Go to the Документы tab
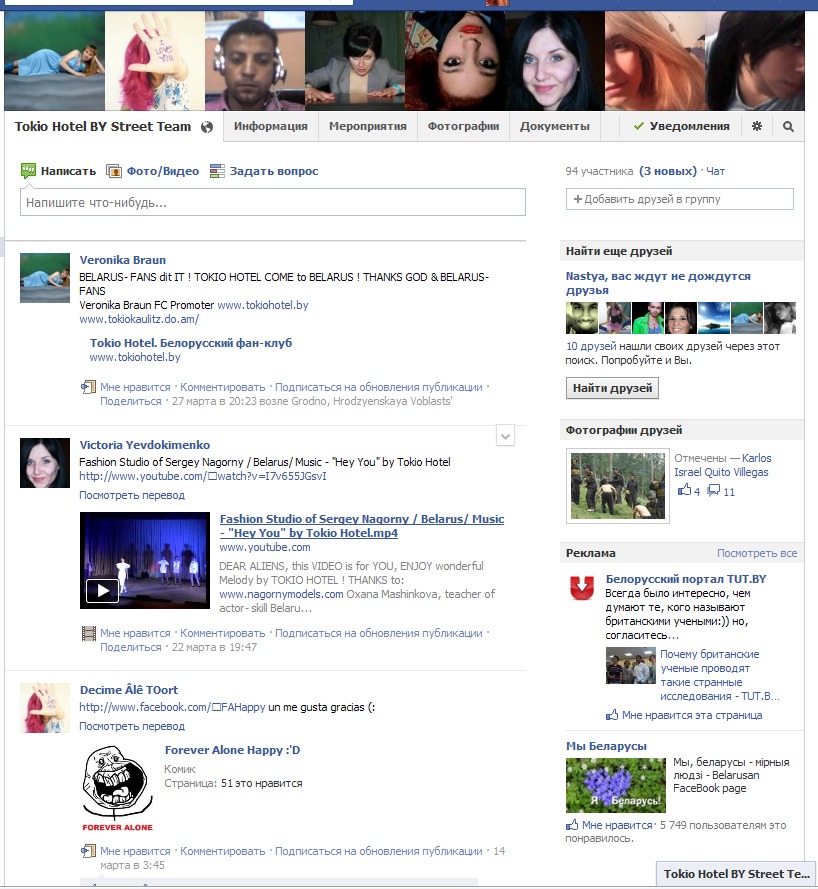Viewport: 818px width, 889px height. pos(555,126)
